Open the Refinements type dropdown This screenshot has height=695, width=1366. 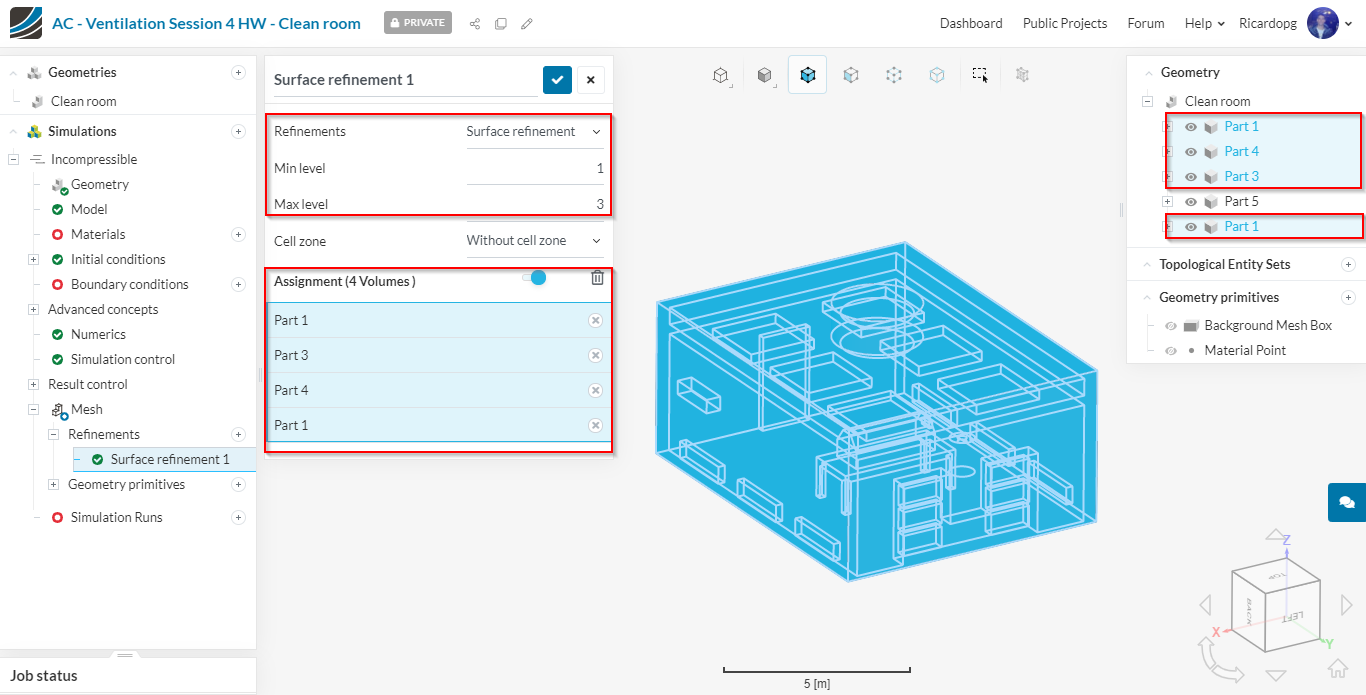(534, 132)
